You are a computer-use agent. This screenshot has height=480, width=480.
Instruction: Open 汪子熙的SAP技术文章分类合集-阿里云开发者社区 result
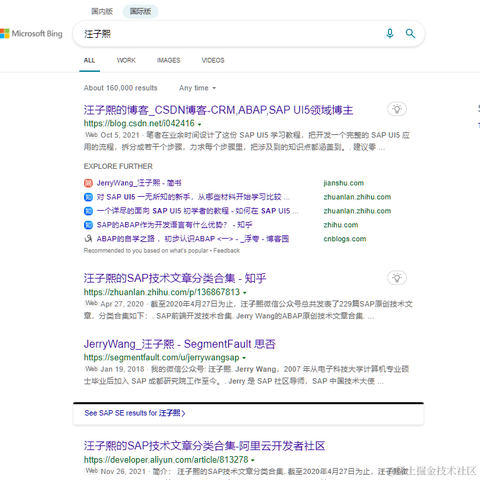(x=204, y=446)
